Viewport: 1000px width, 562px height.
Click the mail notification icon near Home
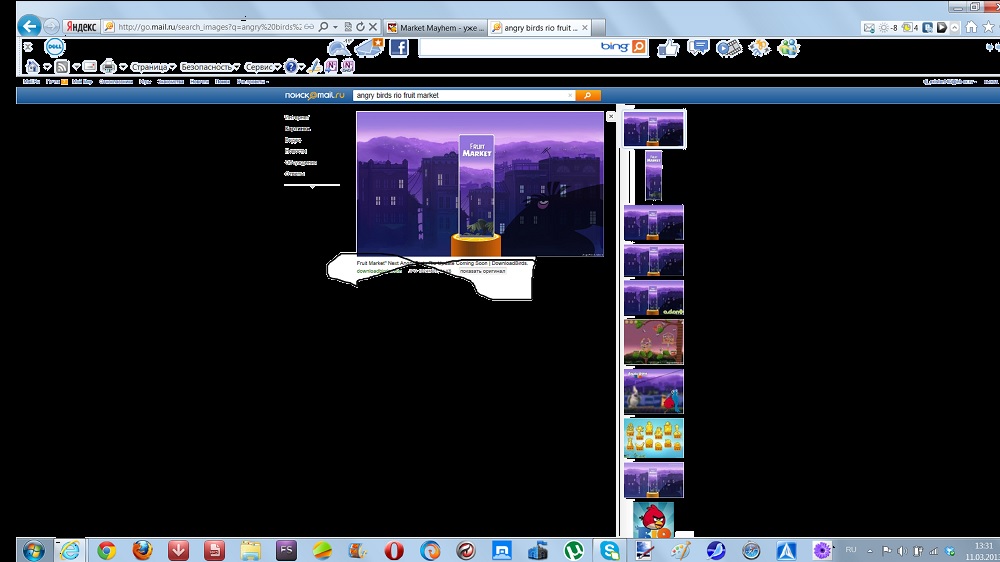pyautogui.click(x=869, y=27)
